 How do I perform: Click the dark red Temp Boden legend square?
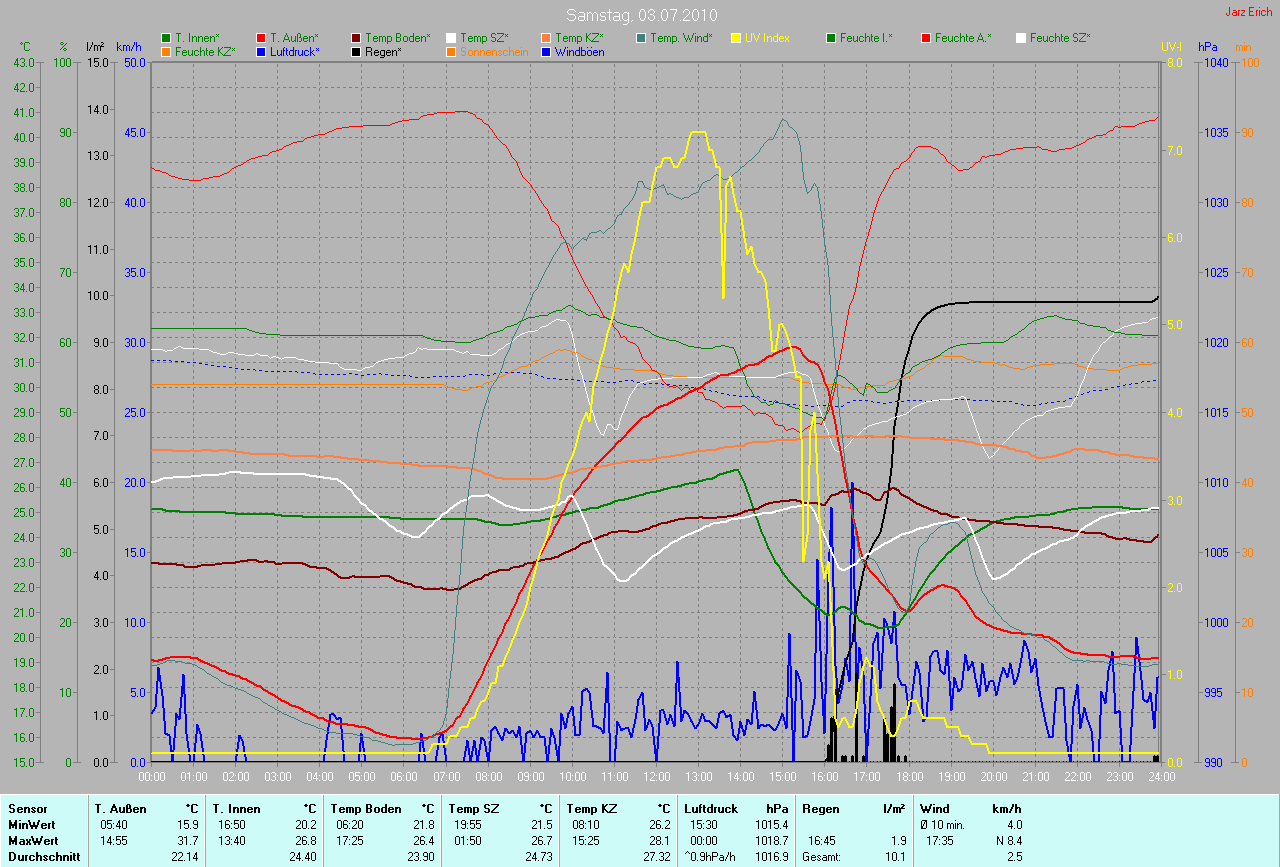click(357, 38)
